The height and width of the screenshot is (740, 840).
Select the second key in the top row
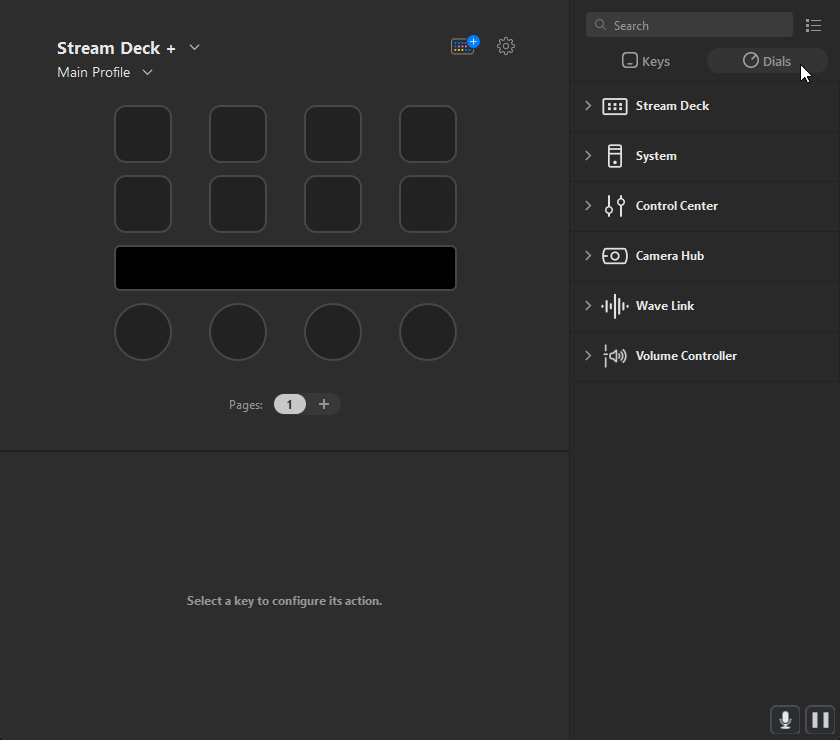pyautogui.click(x=238, y=134)
